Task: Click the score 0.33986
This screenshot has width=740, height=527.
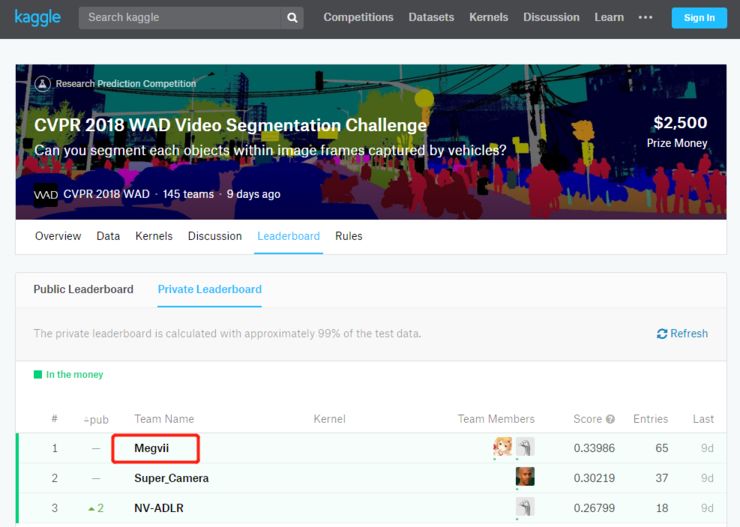Action: click(594, 448)
